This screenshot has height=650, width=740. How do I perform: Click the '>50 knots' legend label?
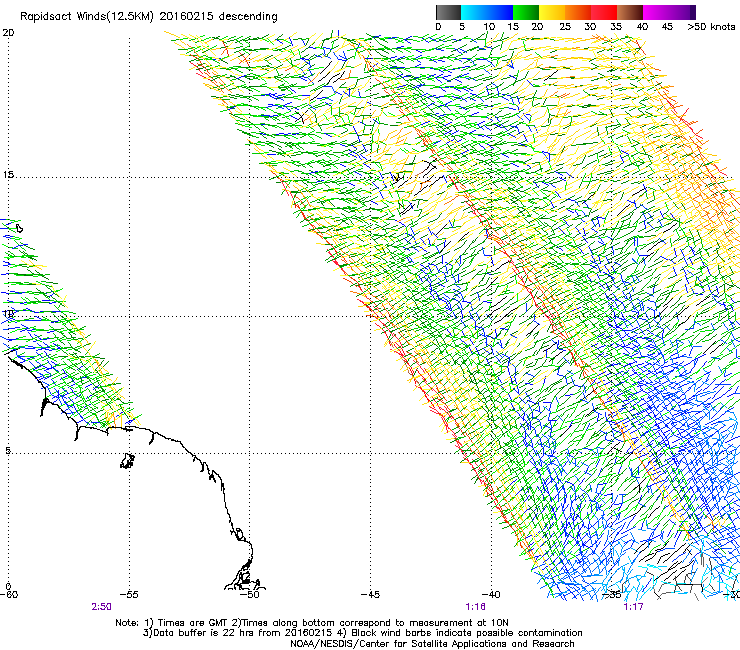(711, 27)
